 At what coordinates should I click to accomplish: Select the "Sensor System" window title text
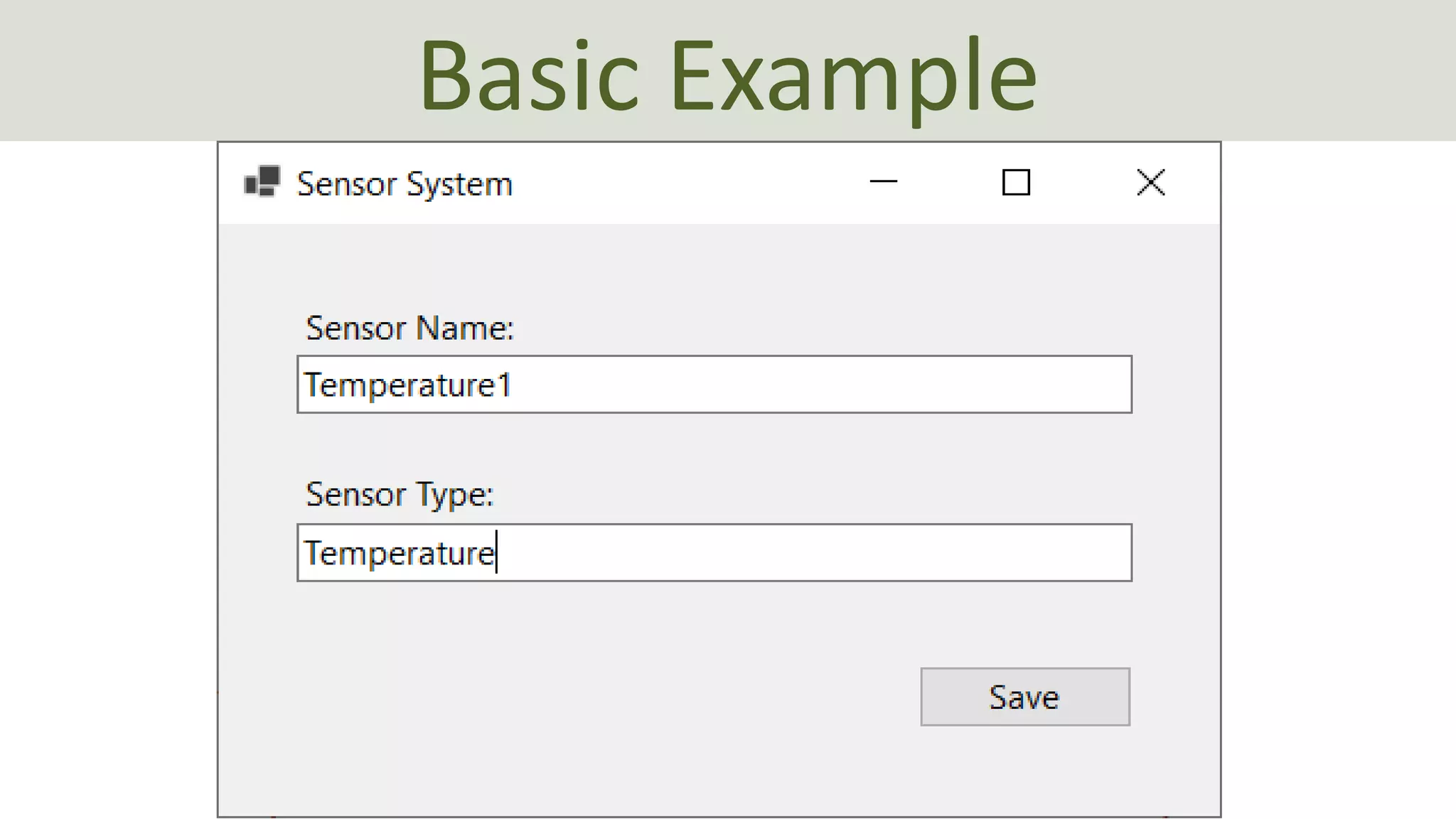[x=405, y=184]
